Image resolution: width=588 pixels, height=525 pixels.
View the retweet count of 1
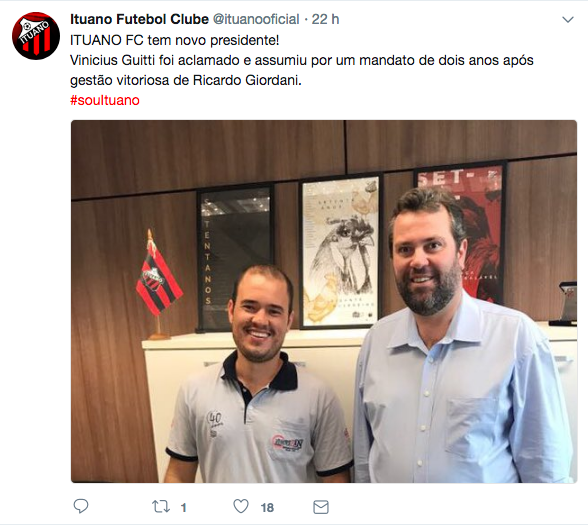coord(184,508)
